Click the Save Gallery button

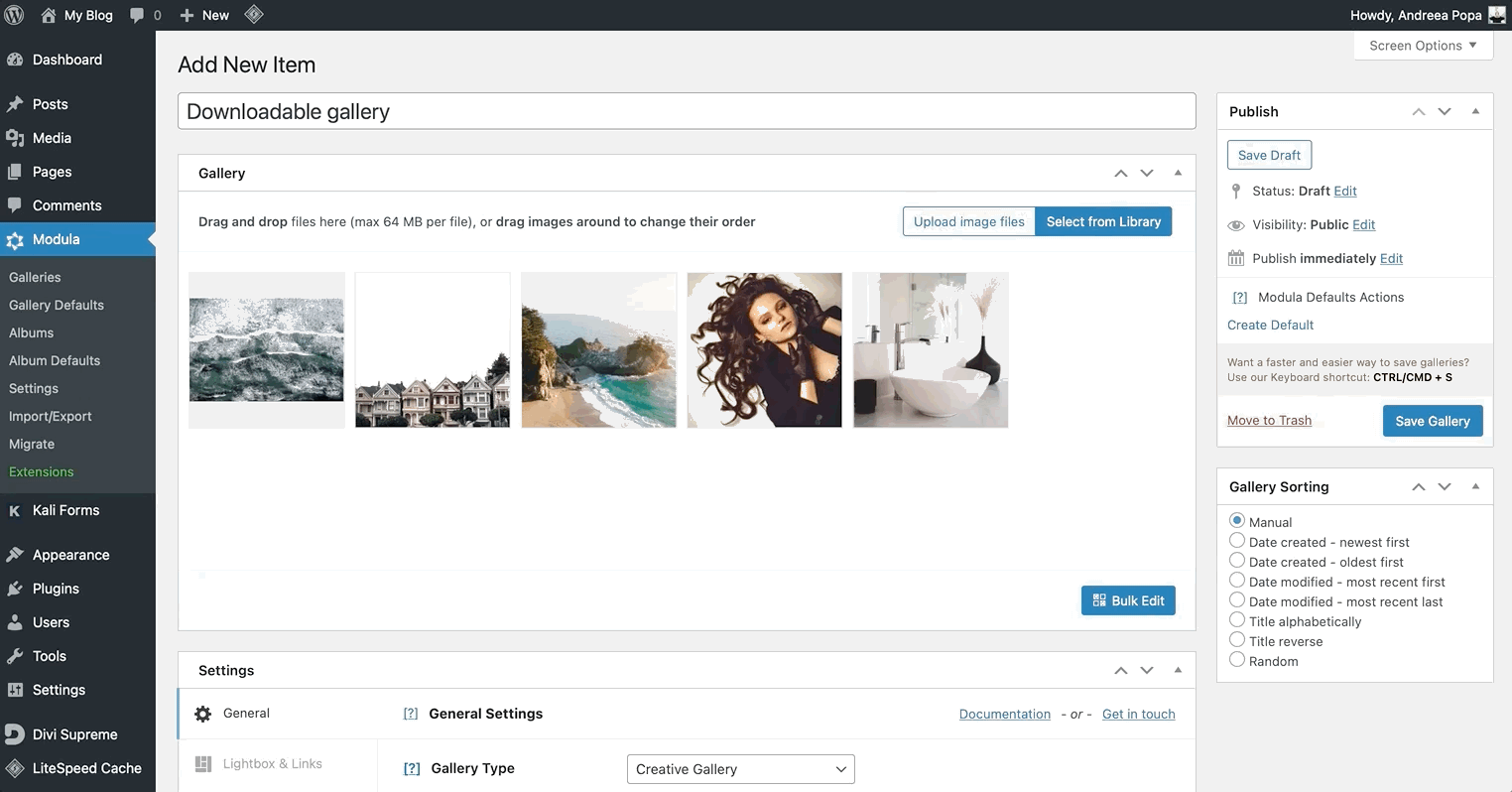[x=1433, y=421]
